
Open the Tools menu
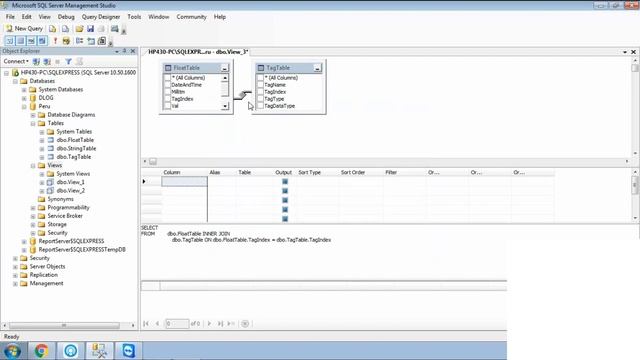click(x=134, y=17)
